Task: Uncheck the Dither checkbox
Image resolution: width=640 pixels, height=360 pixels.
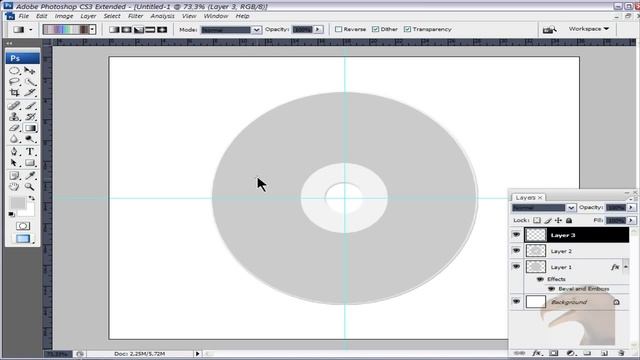Action: (x=376, y=29)
